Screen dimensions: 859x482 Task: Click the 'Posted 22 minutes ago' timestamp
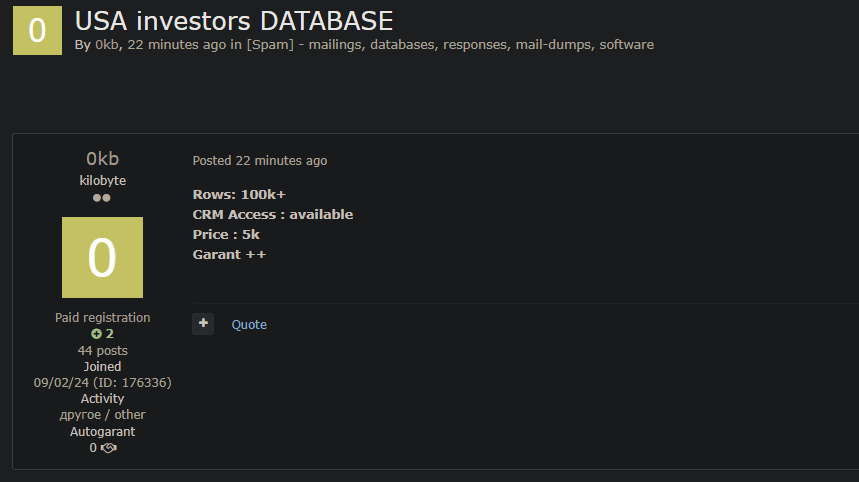pos(260,161)
